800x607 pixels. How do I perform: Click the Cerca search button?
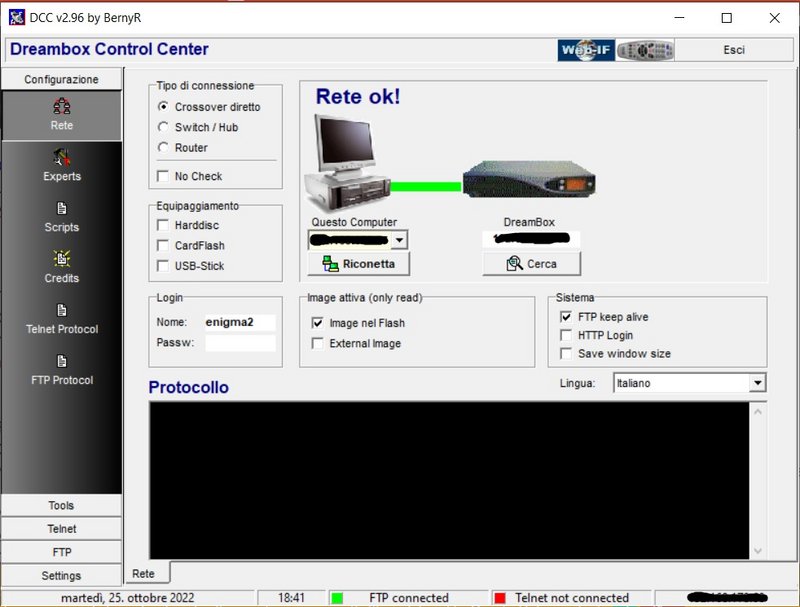pos(531,264)
